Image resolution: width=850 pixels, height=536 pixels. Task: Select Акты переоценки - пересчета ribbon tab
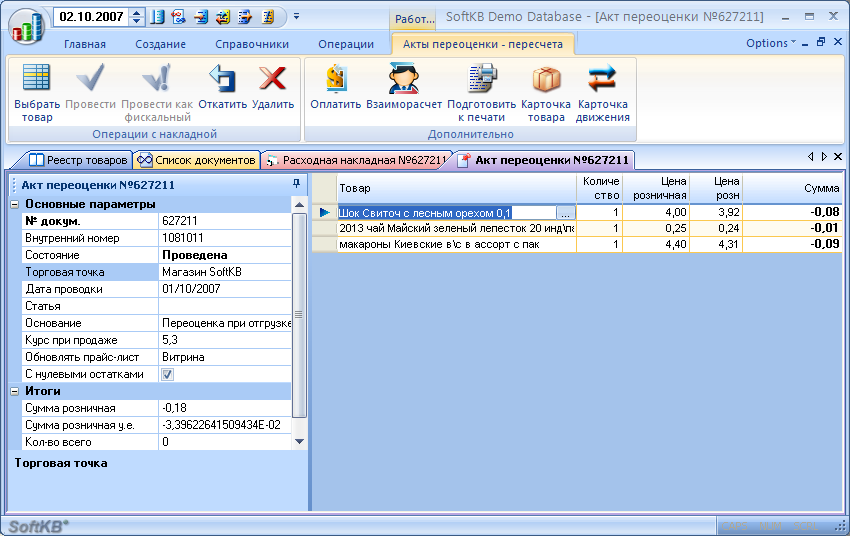pos(482,44)
